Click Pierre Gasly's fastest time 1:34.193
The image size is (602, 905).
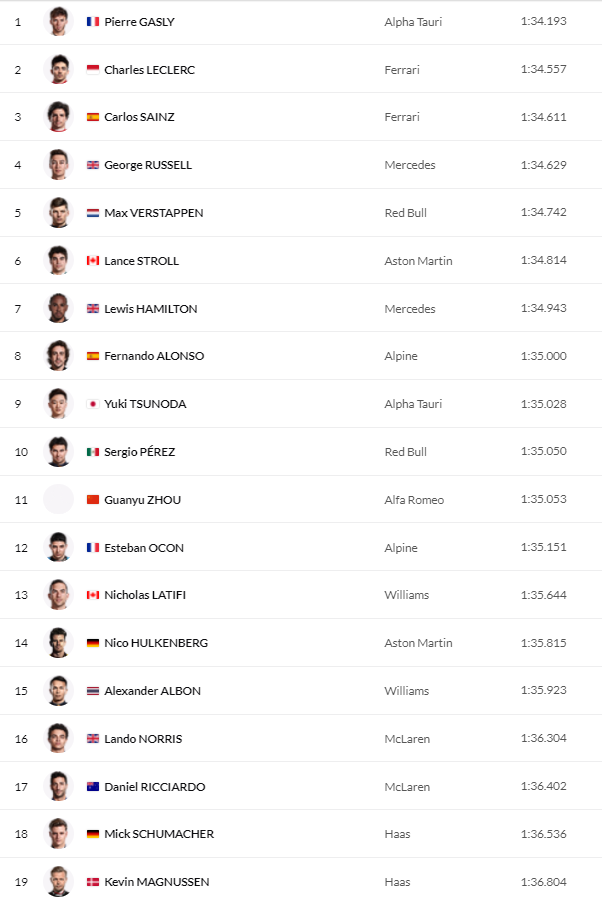543,21
